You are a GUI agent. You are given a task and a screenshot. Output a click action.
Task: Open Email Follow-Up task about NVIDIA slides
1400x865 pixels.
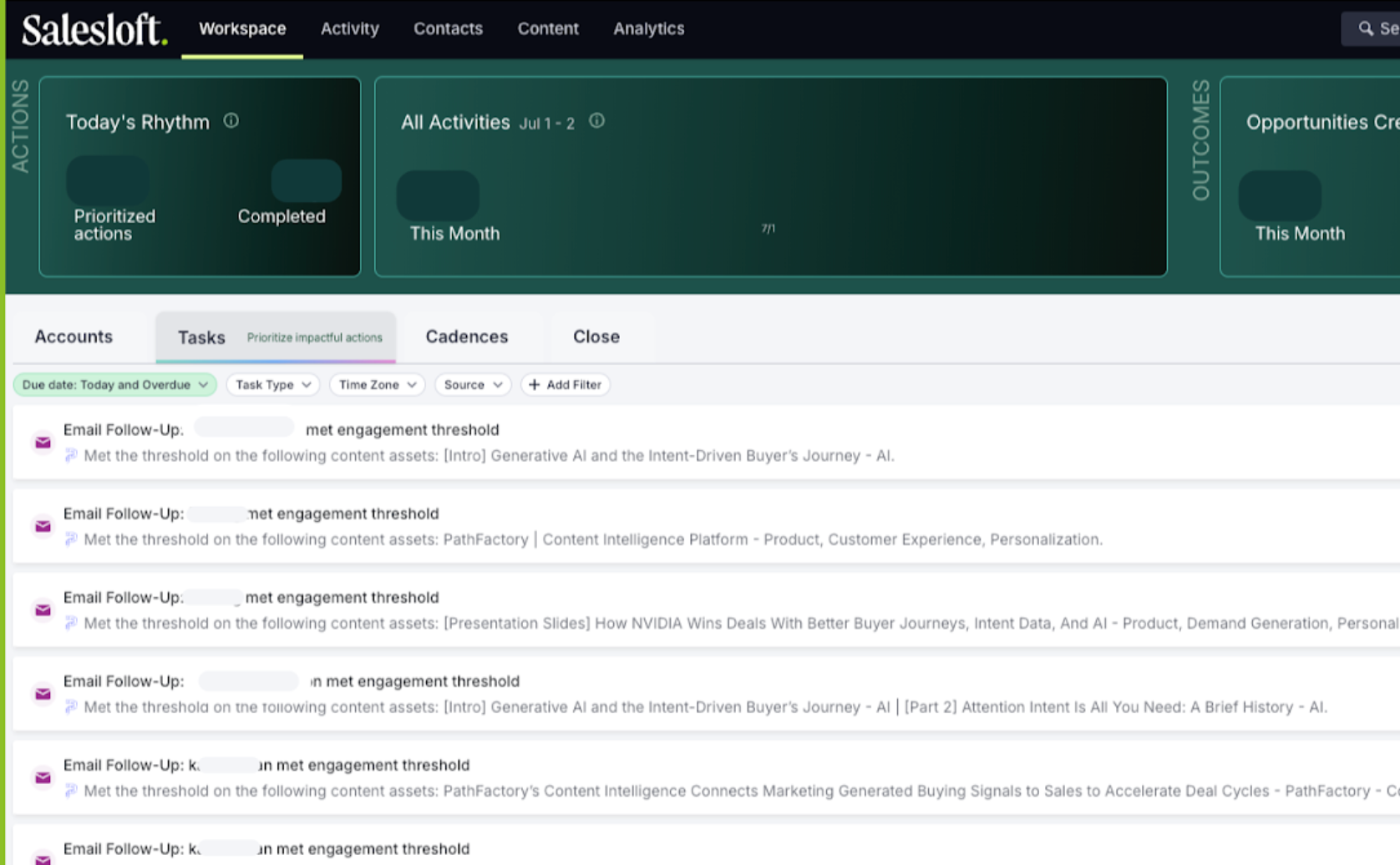706,610
